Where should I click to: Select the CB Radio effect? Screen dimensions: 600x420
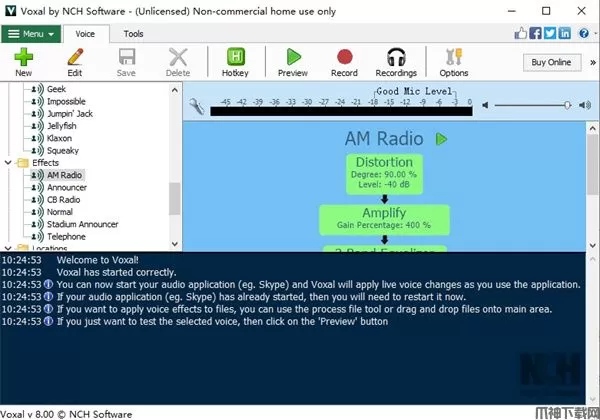pyautogui.click(x=63, y=200)
